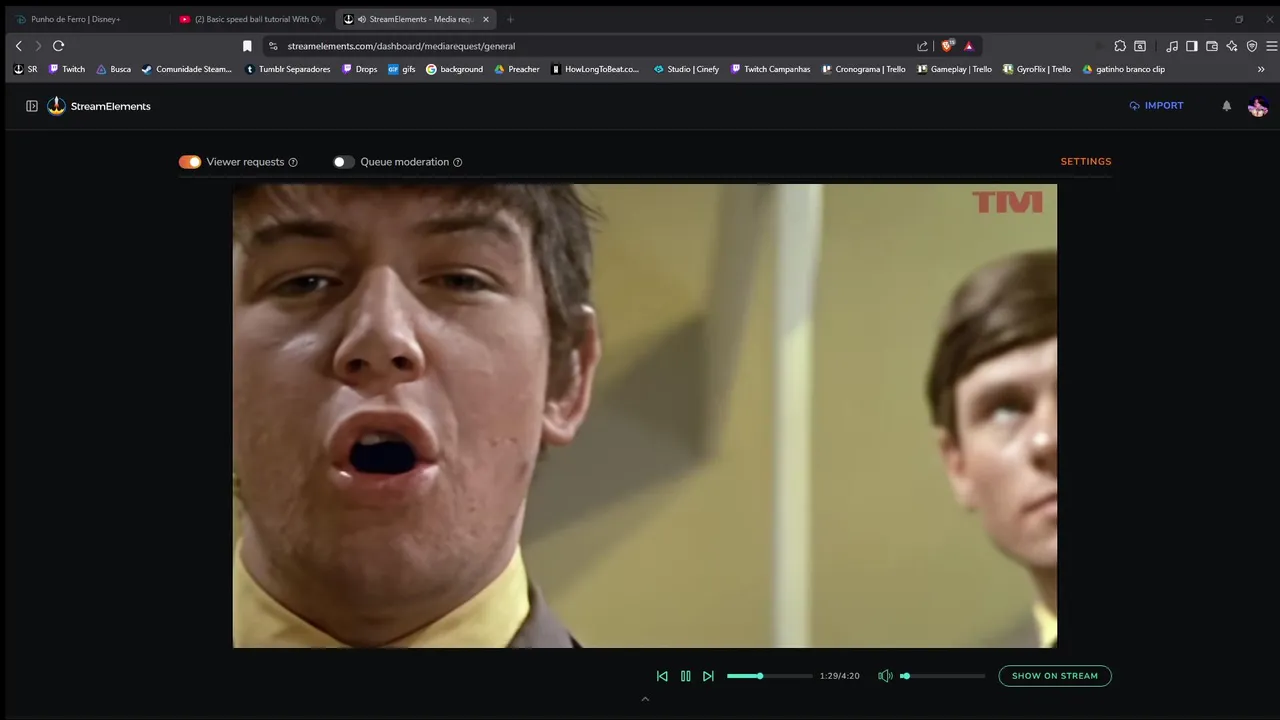Go forward in browser history
Viewport: 1280px width, 720px height.
(38, 46)
